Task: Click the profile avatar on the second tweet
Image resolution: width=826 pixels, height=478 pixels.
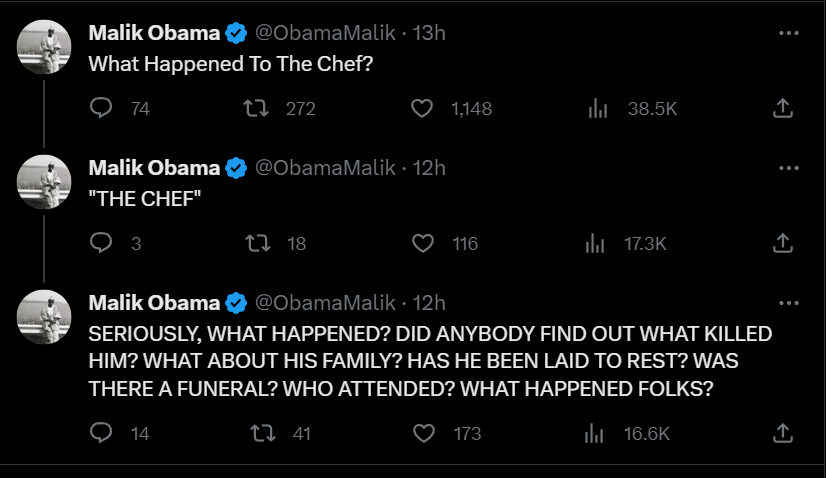Action: 45,181
